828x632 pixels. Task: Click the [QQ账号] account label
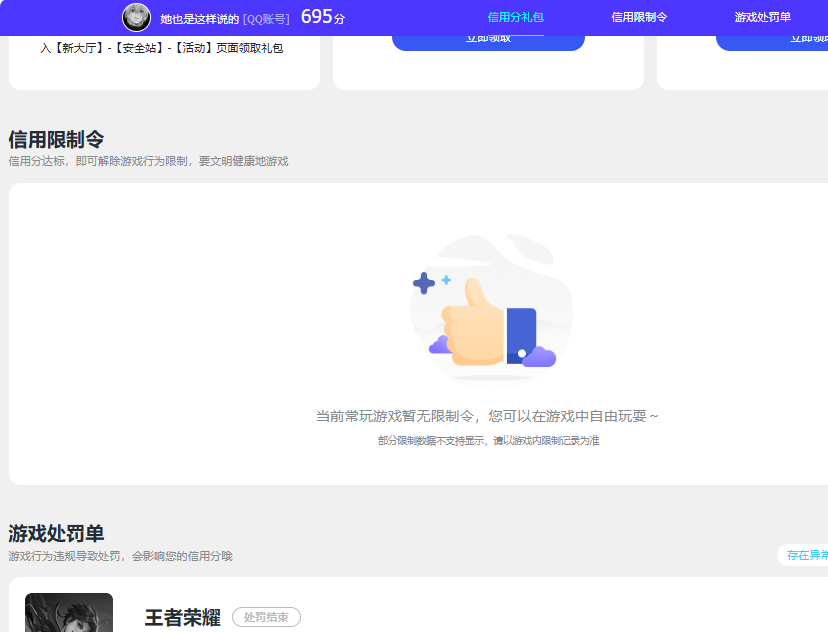click(267, 16)
